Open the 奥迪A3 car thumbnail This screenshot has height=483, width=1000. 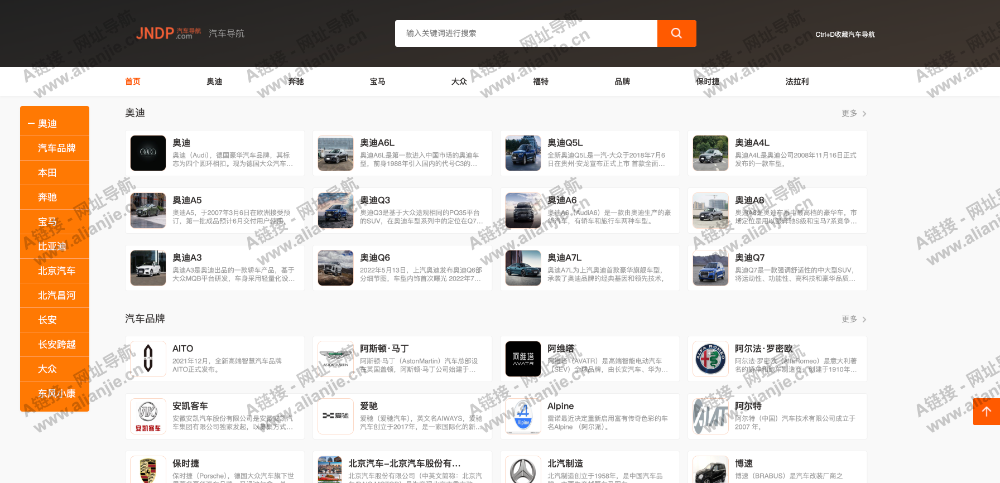click(x=148, y=268)
